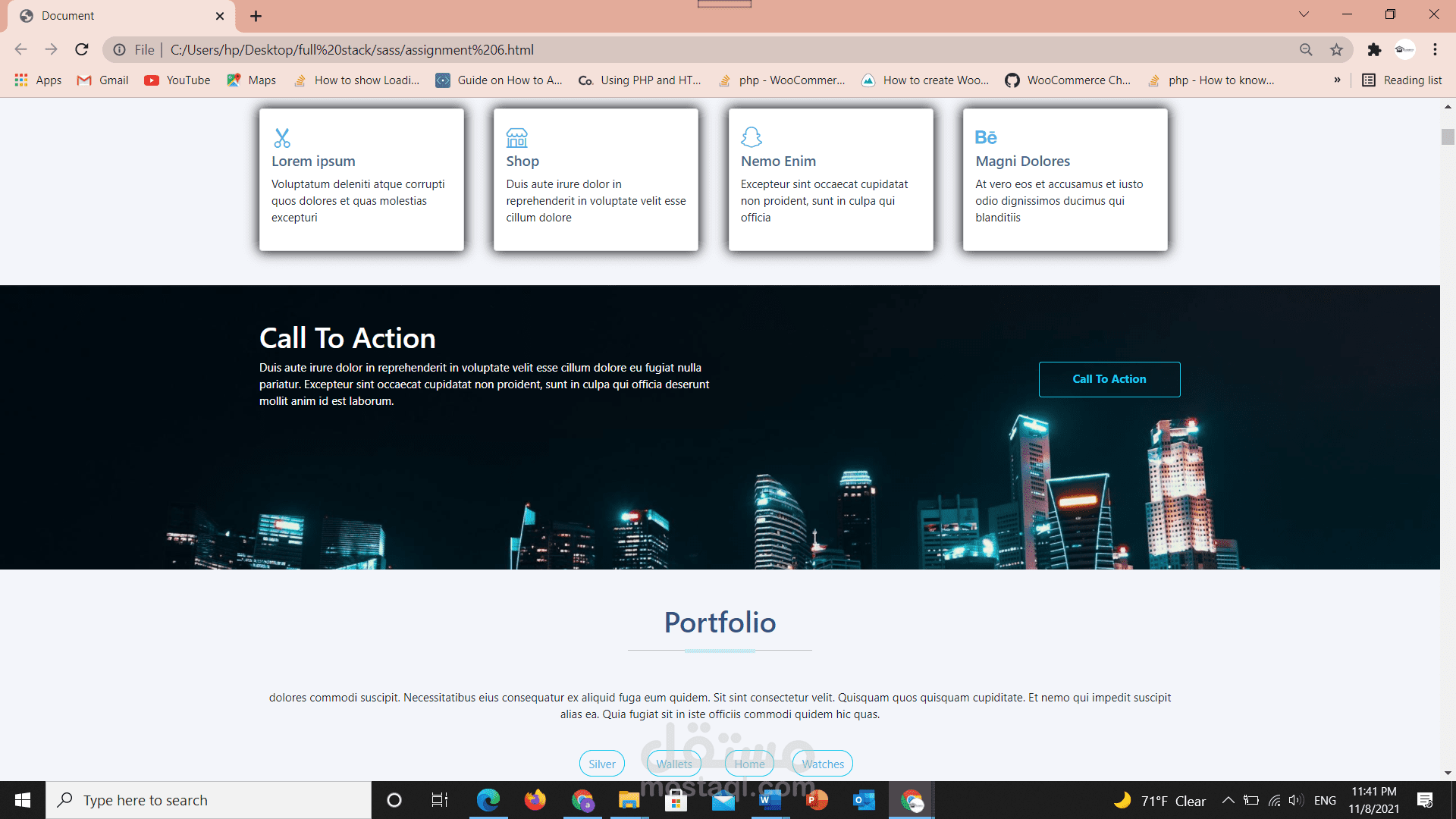Screen dimensions: 1456x819
Task: Click the scissors icon on Lorem ipsum card
Action: pyautogui.click(x=282, y=137)
